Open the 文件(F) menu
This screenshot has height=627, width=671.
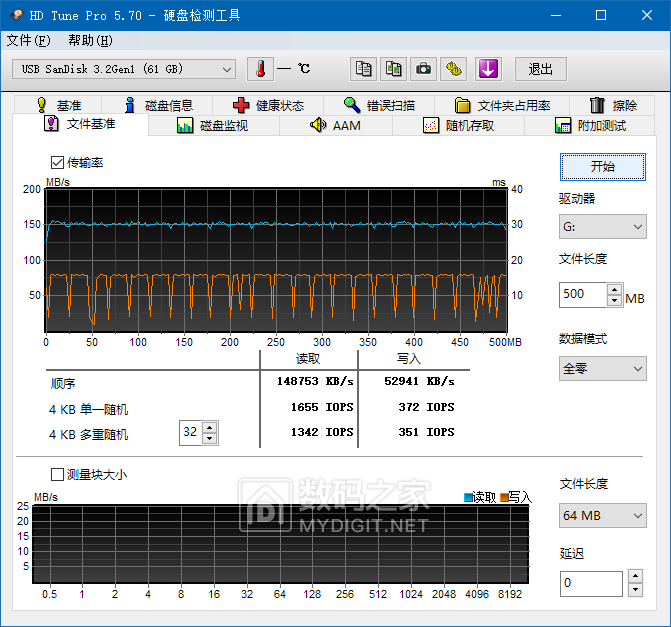tap(28, 41)
